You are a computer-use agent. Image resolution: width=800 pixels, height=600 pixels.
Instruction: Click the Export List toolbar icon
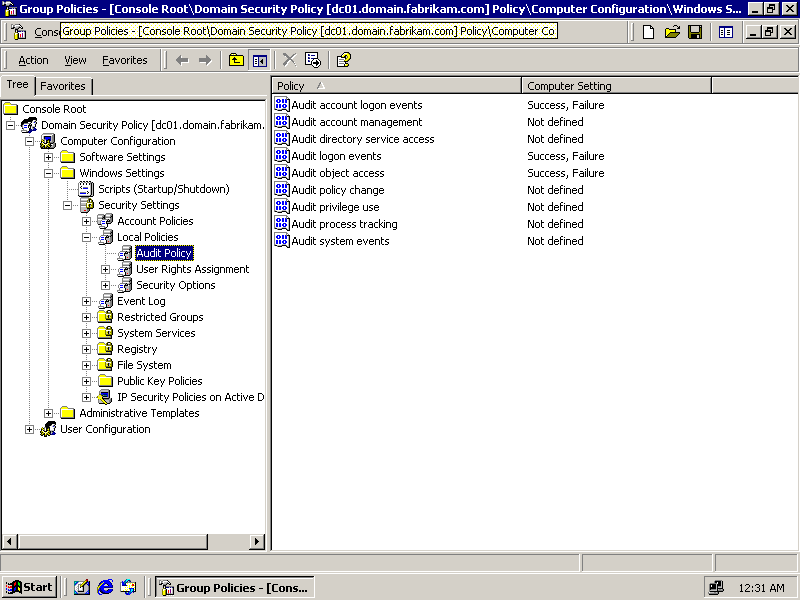click(313, 60)
